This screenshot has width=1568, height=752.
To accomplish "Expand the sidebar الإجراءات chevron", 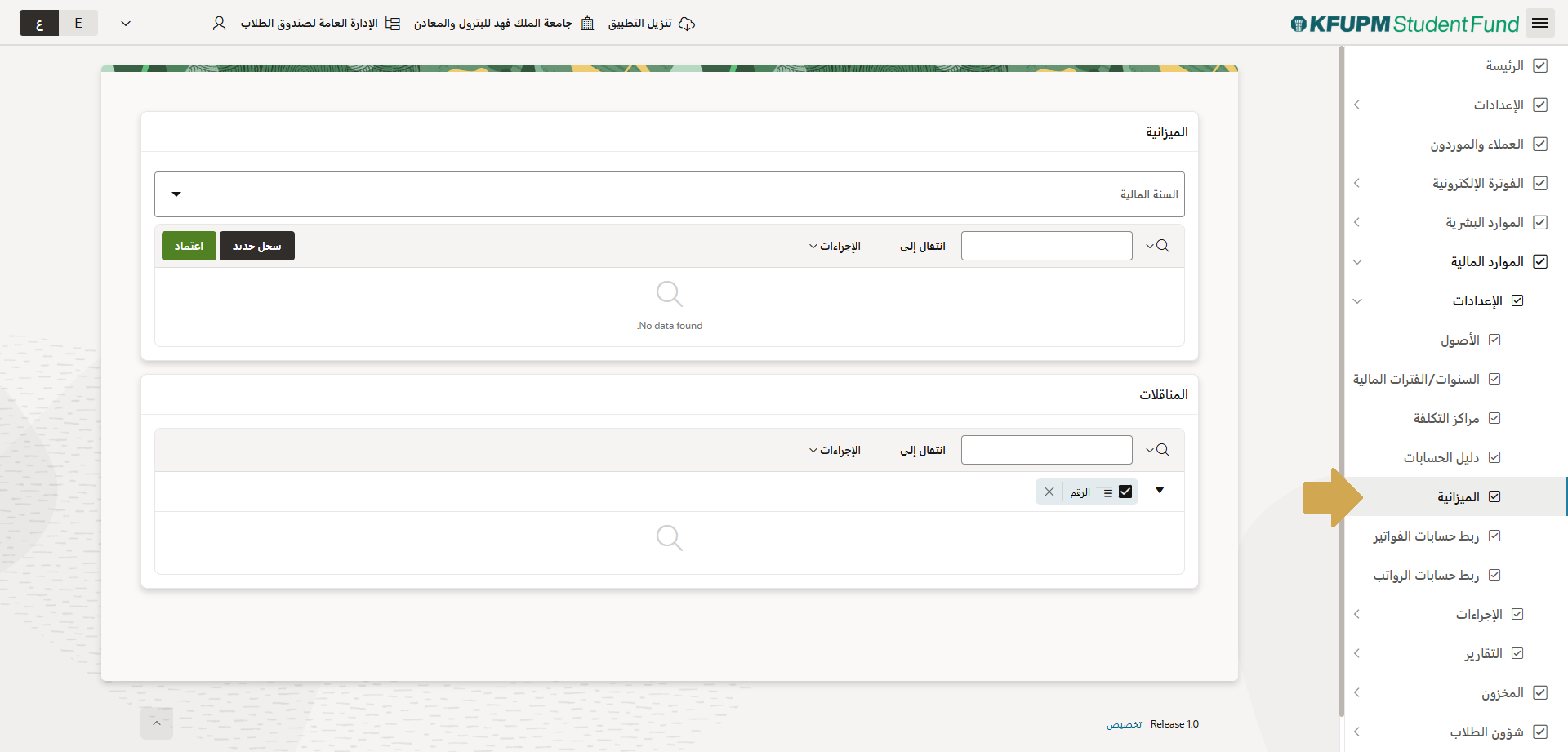I will point(1356,614).
